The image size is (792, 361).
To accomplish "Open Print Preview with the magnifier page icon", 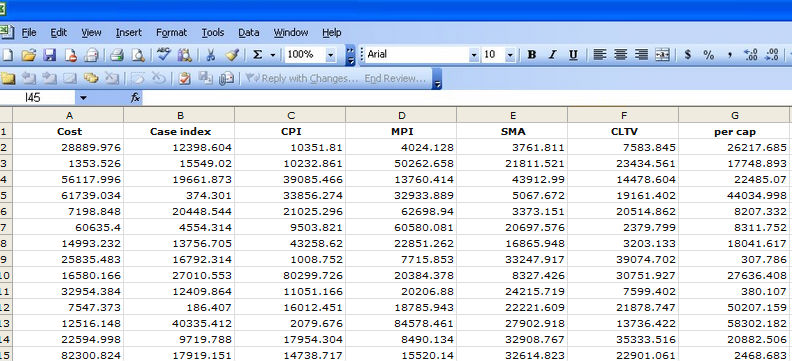I will click(x=138, y=55).
